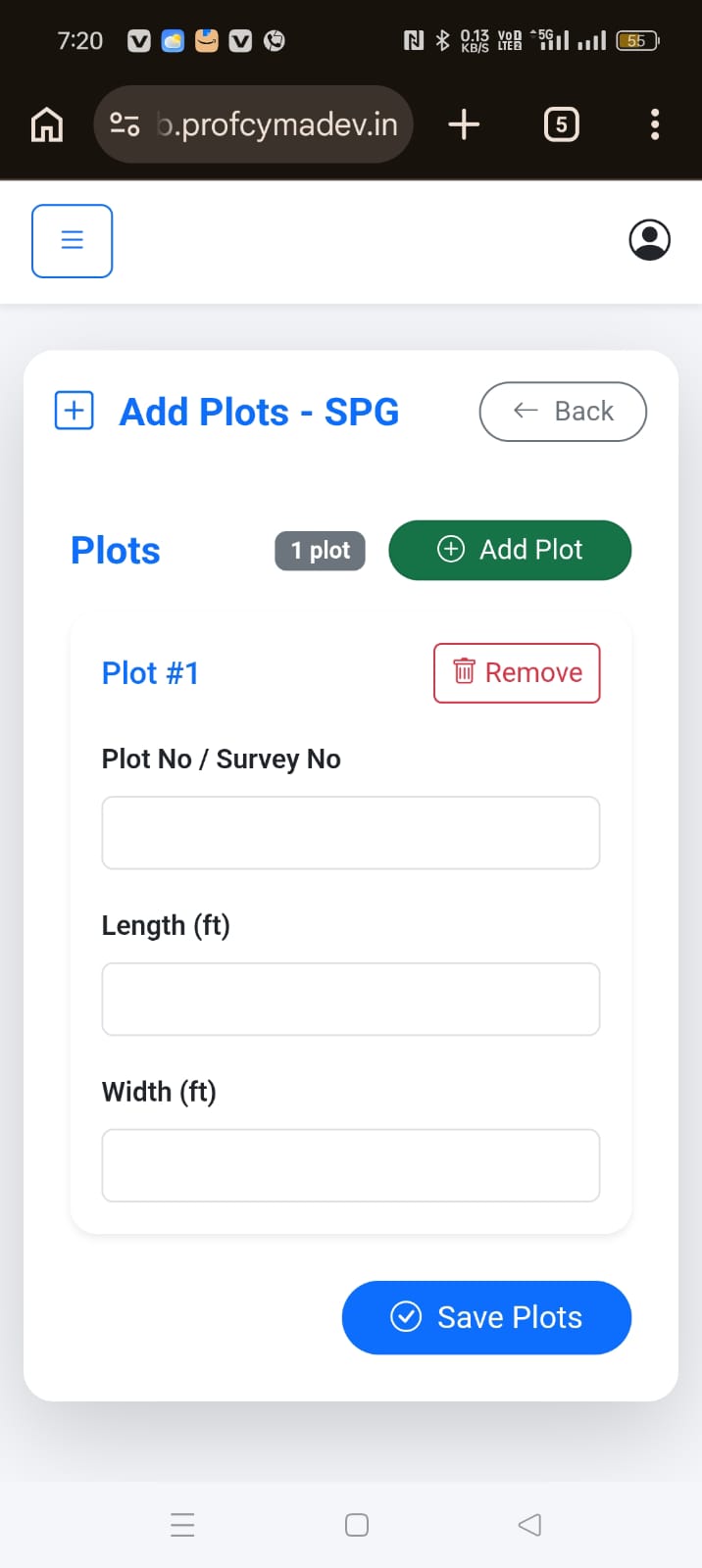
Task: Go back using the Back button
Action: pos(563,412)
